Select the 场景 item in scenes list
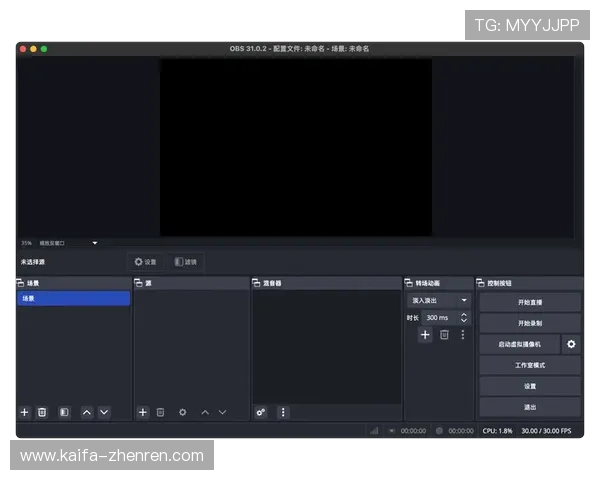This screenshot has height=480, width=600. [x=73, y=298]
